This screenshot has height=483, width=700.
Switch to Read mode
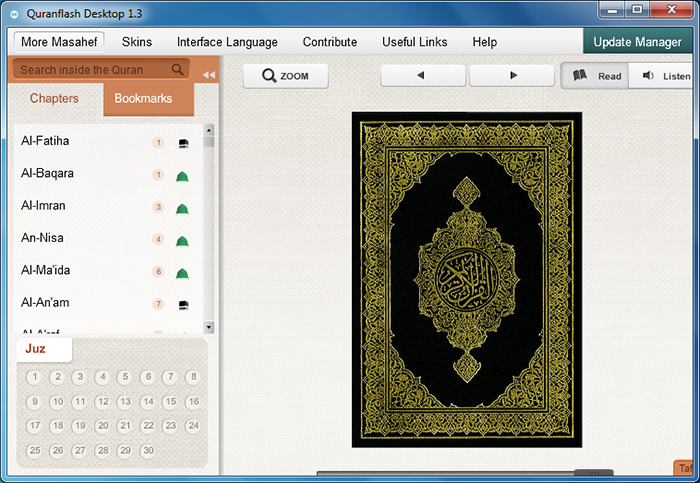point(595,75)
